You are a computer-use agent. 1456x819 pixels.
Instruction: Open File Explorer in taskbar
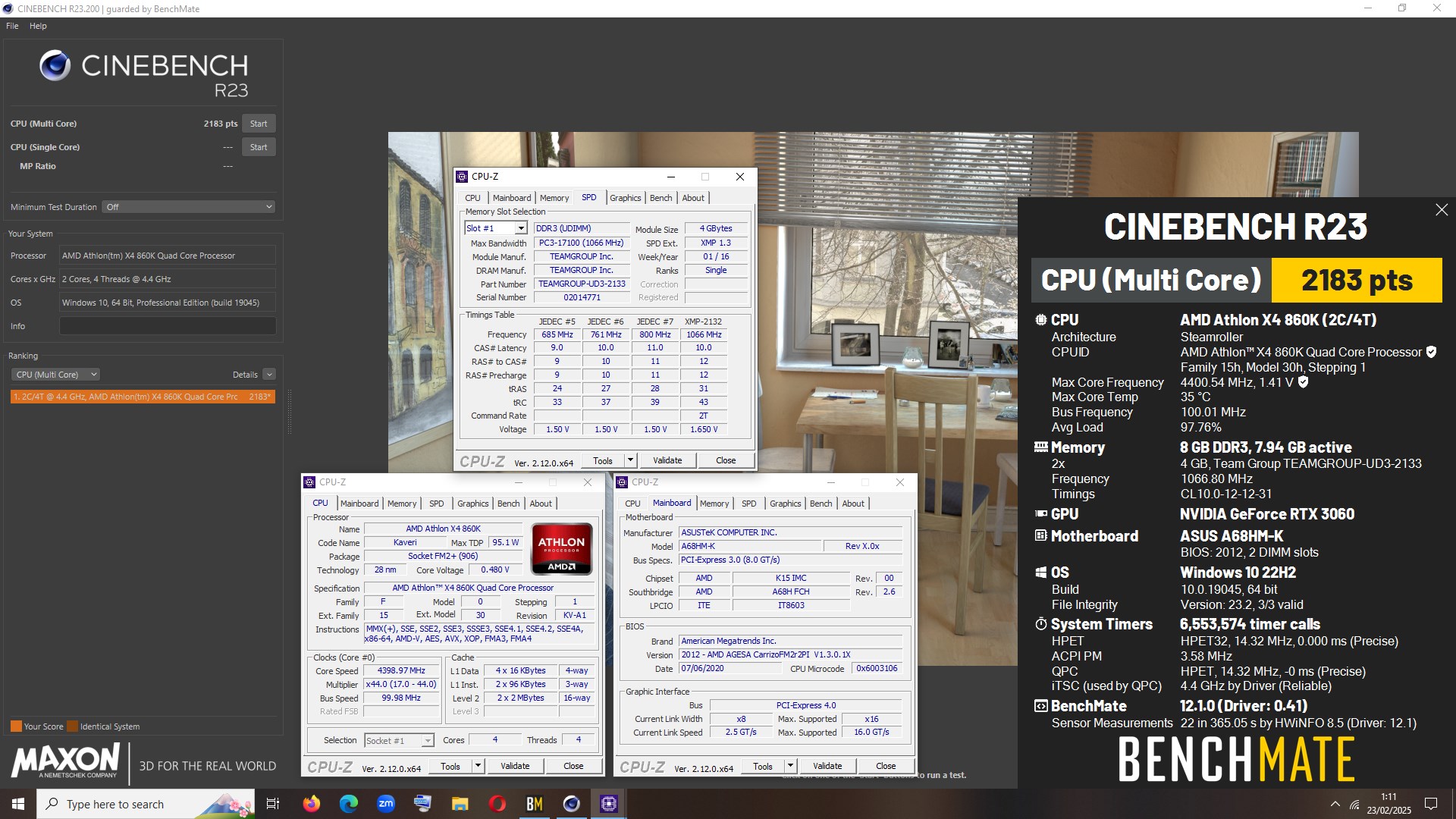[460, 804]
